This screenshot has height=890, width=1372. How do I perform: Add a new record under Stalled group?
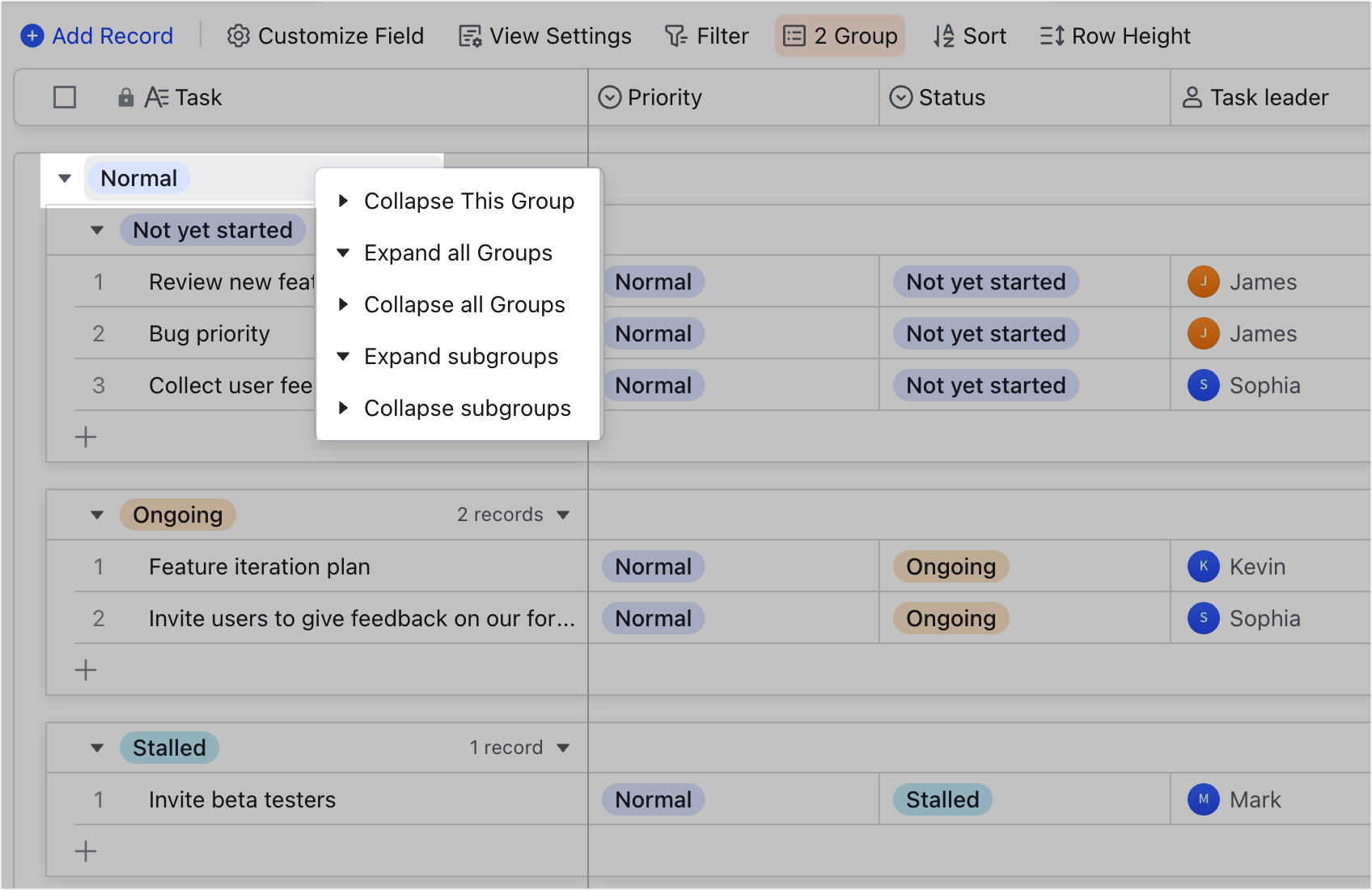point(85,851)
